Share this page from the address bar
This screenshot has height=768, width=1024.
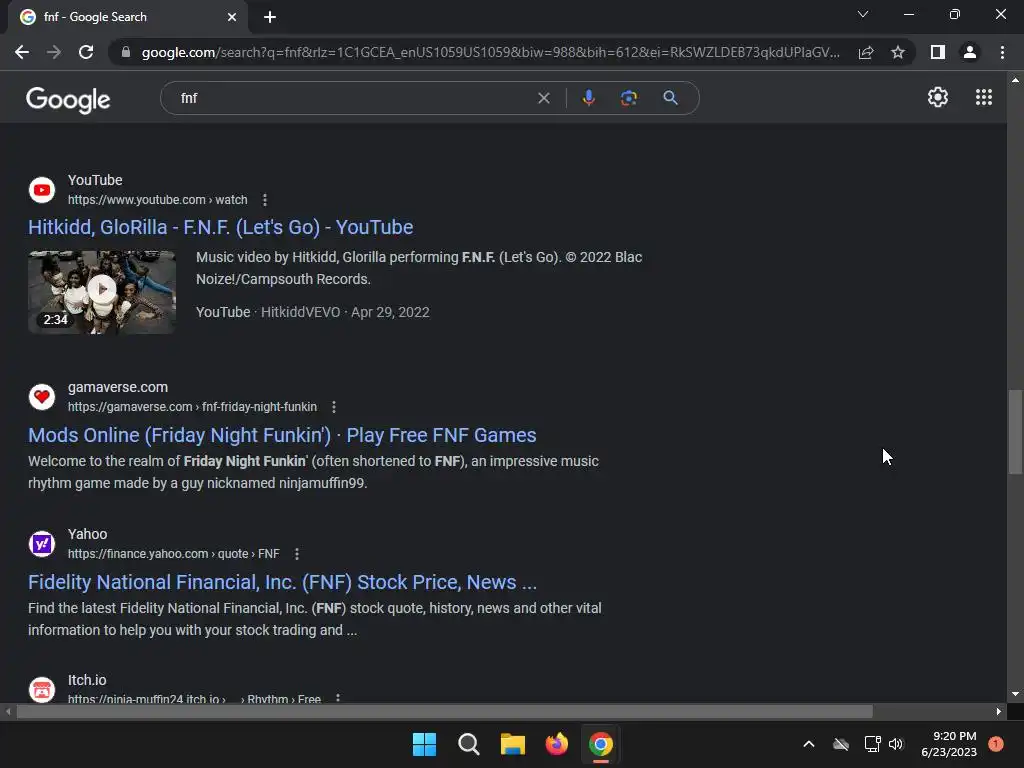click(x=866, y=52)
